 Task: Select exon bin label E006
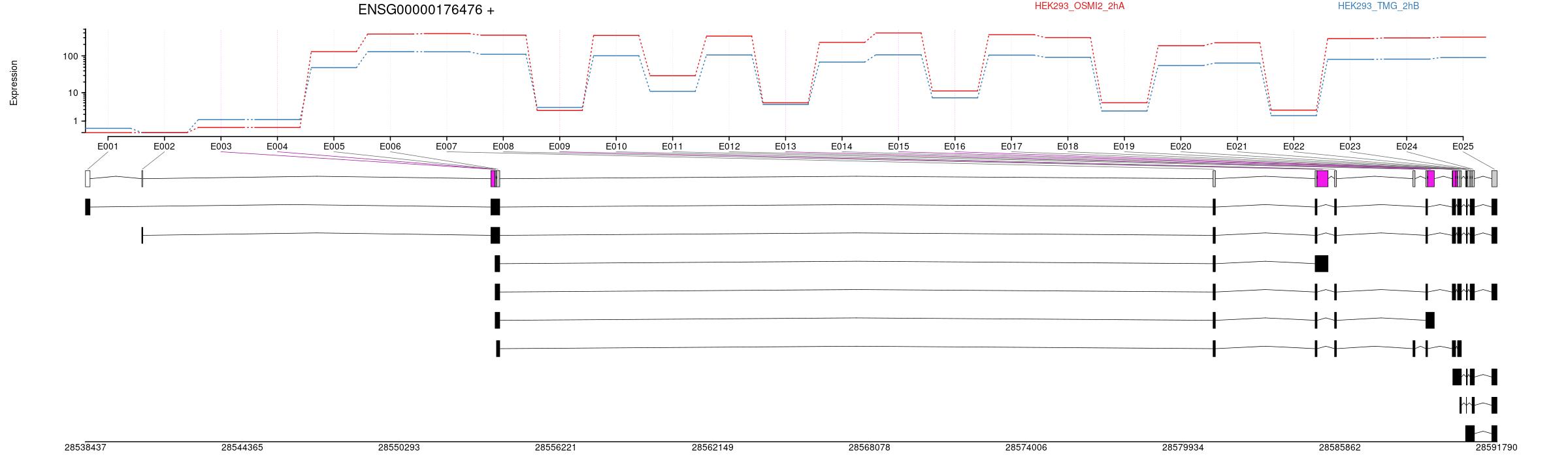click(390, 147)
